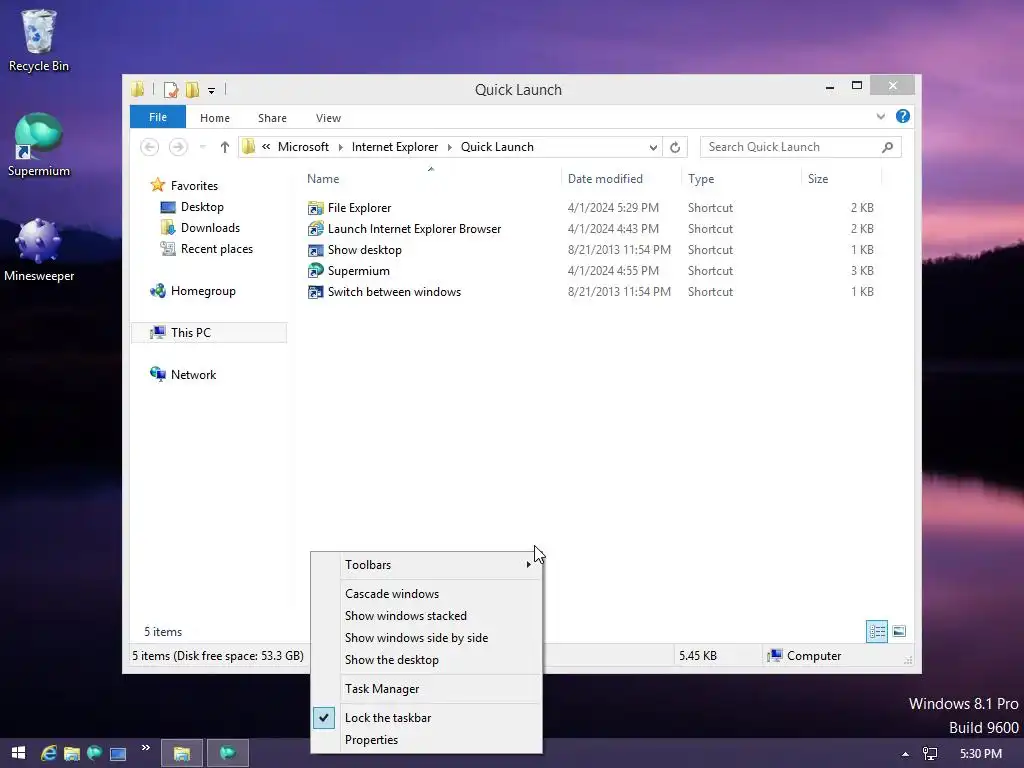Choose Show windows stacked

(x=426, y=616)
